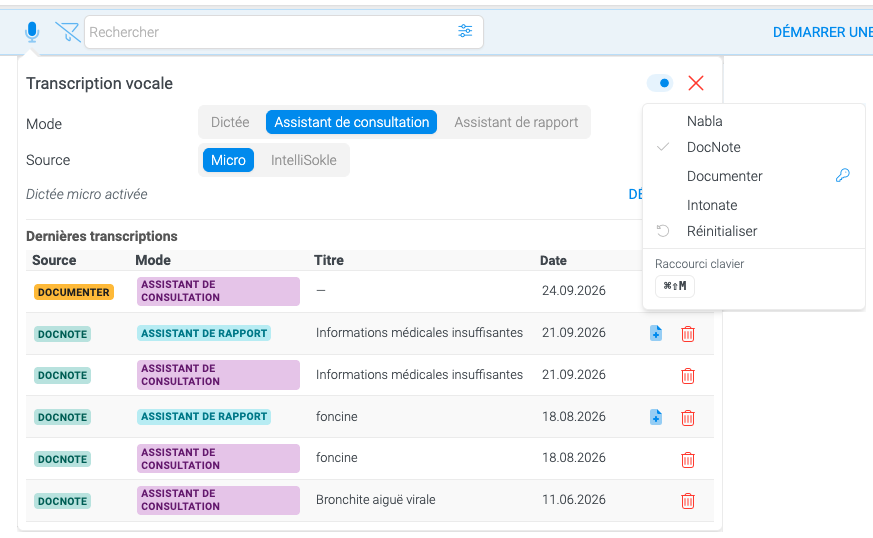Click the Titre column header

tap(328, 260)
